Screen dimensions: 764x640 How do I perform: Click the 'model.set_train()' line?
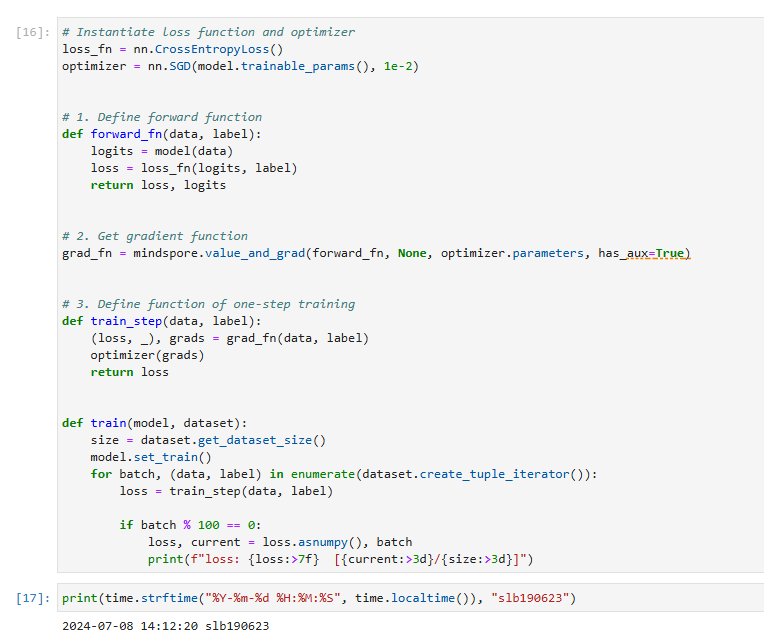pos(151,457)
